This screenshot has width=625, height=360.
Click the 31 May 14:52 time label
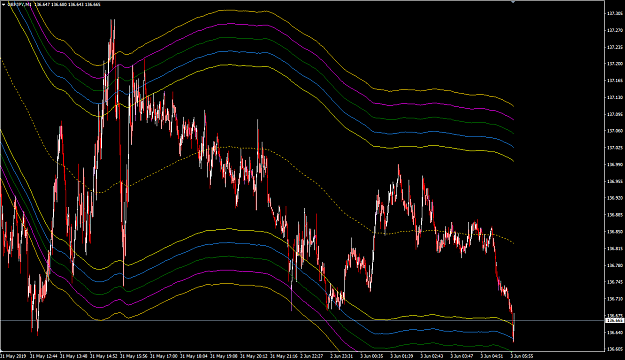[103, 356]
